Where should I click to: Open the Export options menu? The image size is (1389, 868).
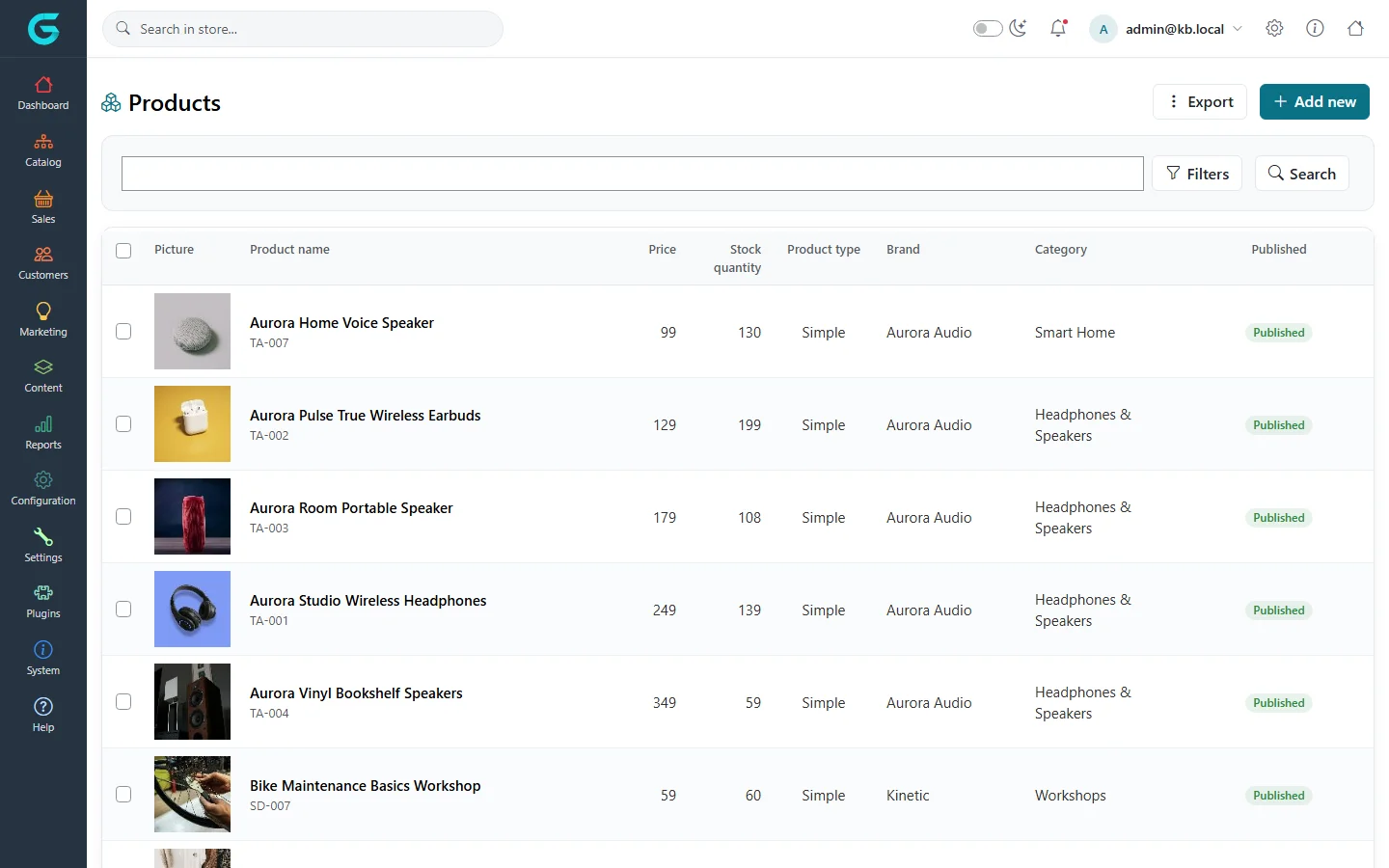click(1200, 101)
